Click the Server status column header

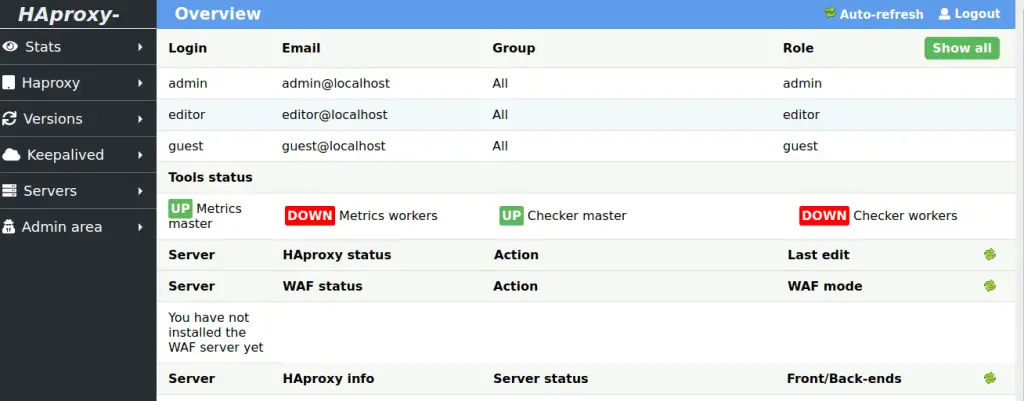541,378
